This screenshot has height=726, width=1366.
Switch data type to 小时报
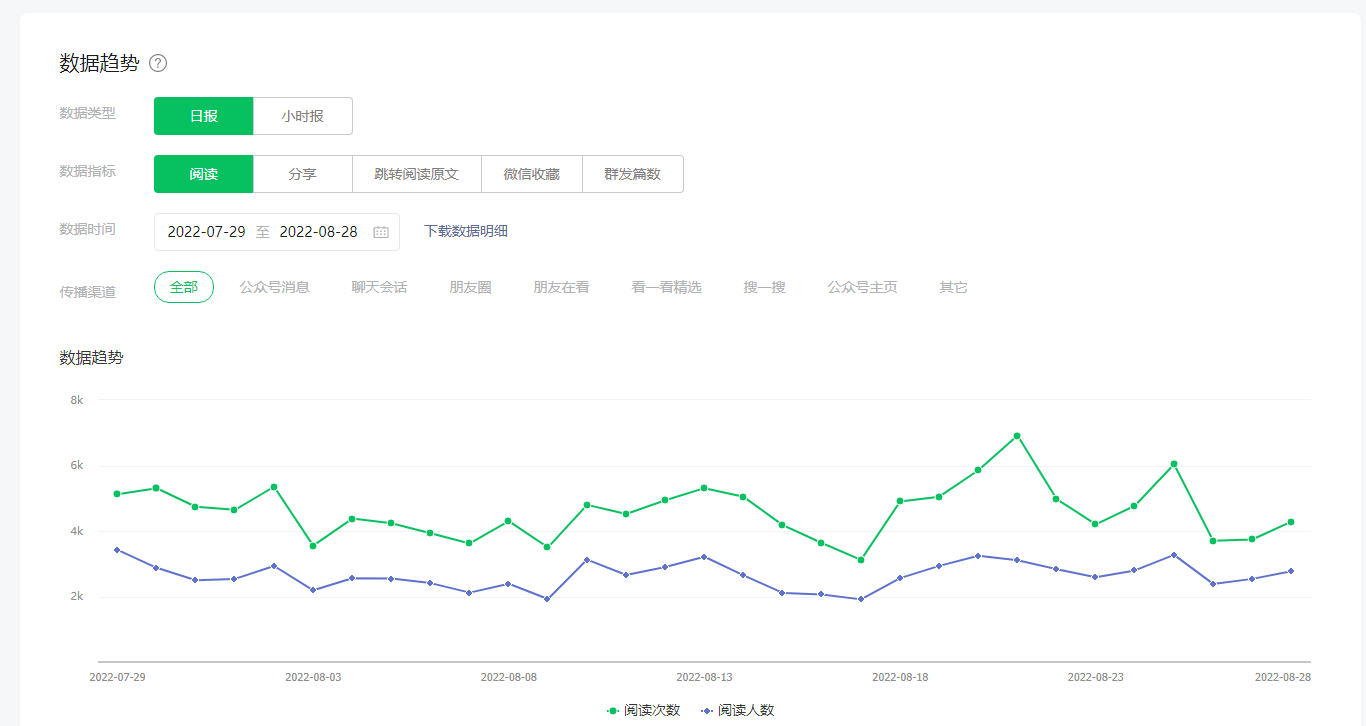pyautogui.click(x=302, y=116)
